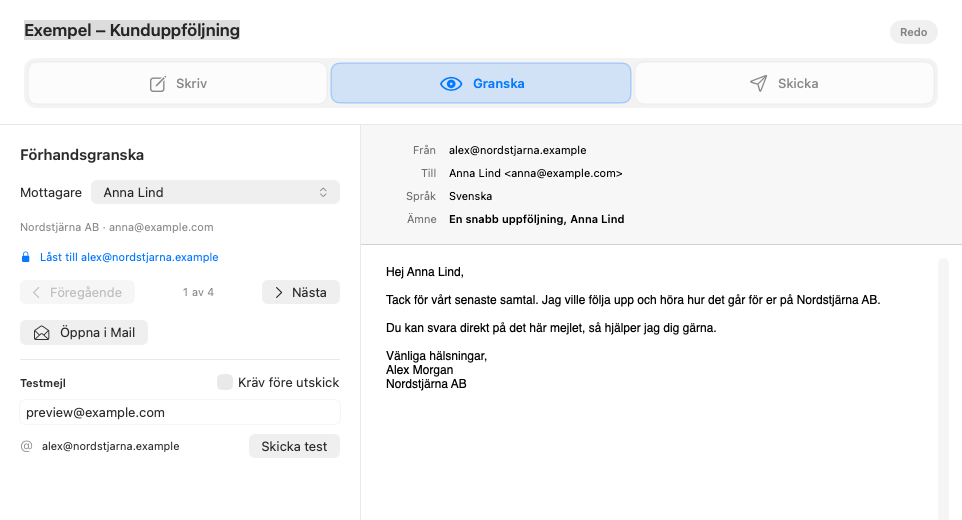Image resolution: width=962 pixels, height=520 pixels.
Task: Click the blue lock icon
Action: pos(25,257)
